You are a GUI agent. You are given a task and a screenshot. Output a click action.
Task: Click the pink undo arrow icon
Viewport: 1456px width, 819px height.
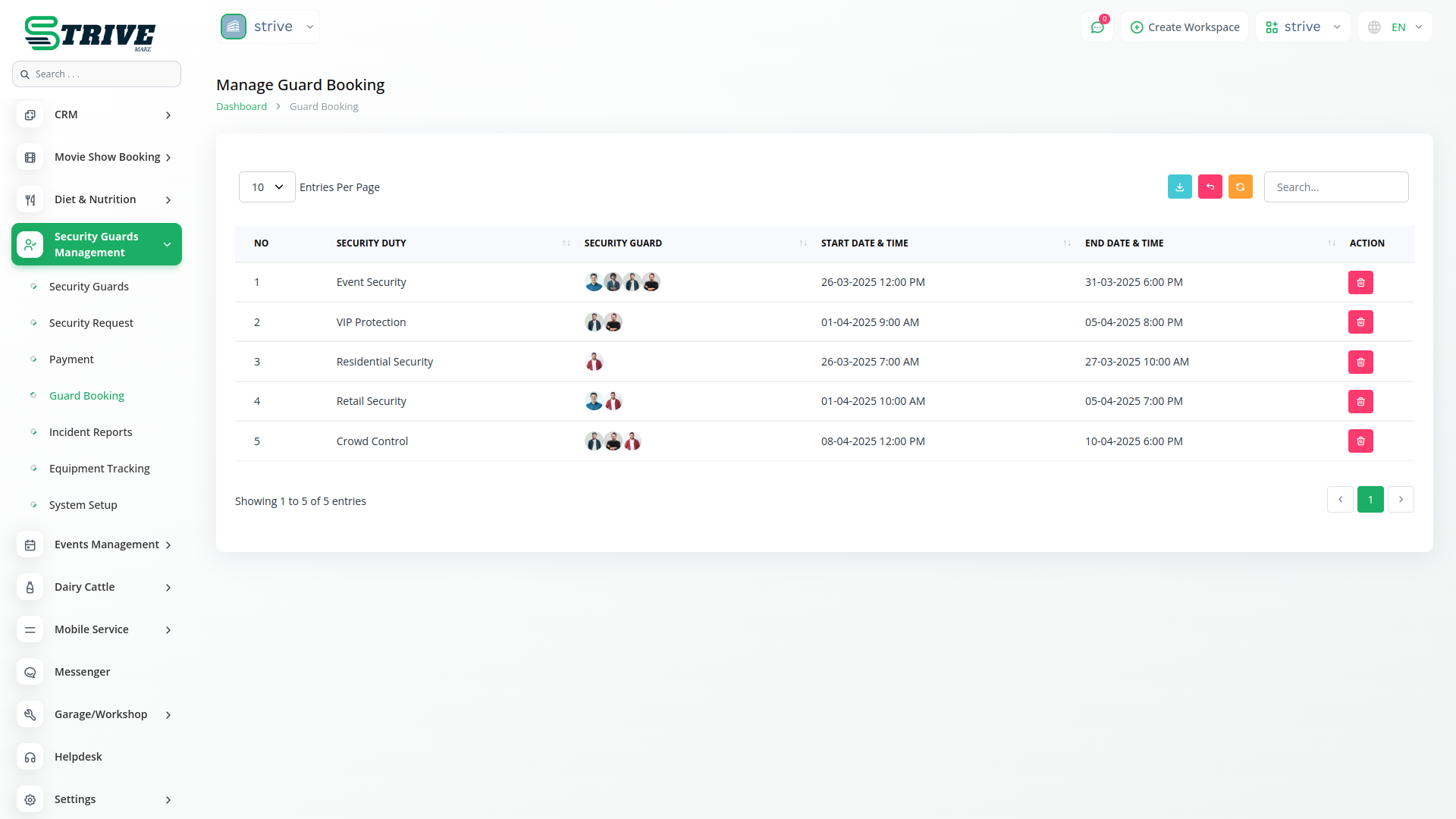coord(1210,187)
